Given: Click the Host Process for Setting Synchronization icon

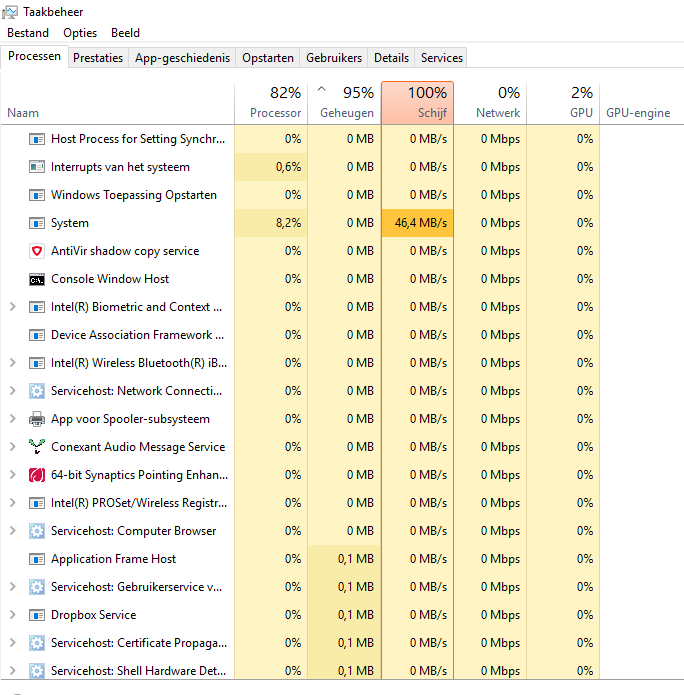Looking at the screenshot, I should pyautogui.click(x=37, y=139).
